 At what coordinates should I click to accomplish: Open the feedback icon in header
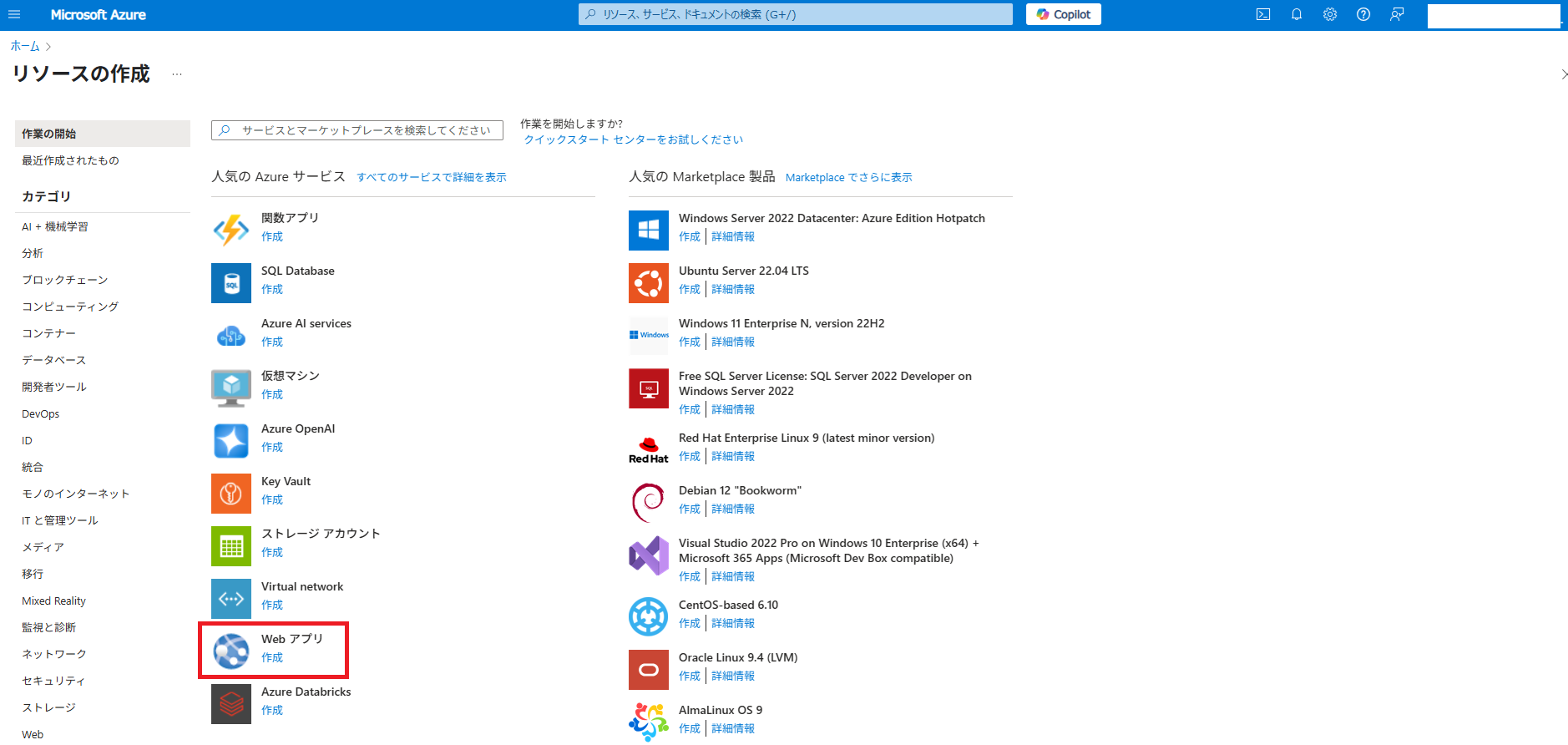pos(1397,14)
